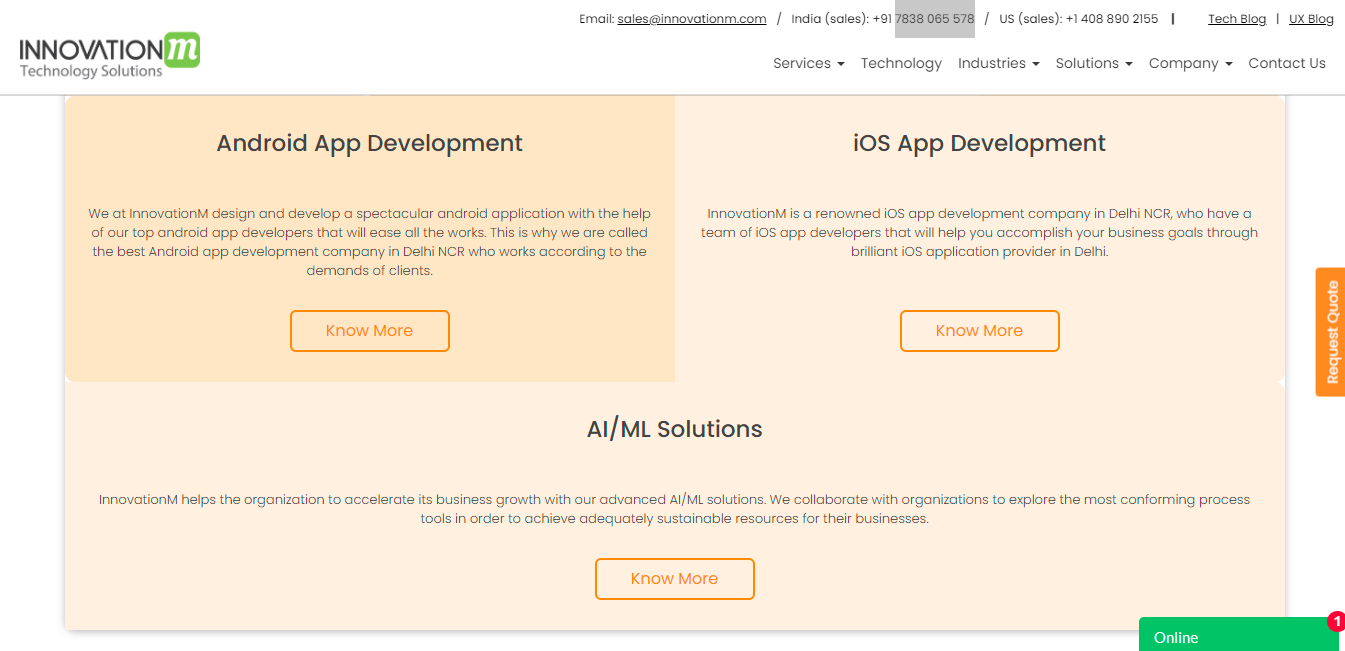Select the Technology menu item
The width and height of the screenshot is (1345, 651).
point(901,63)
